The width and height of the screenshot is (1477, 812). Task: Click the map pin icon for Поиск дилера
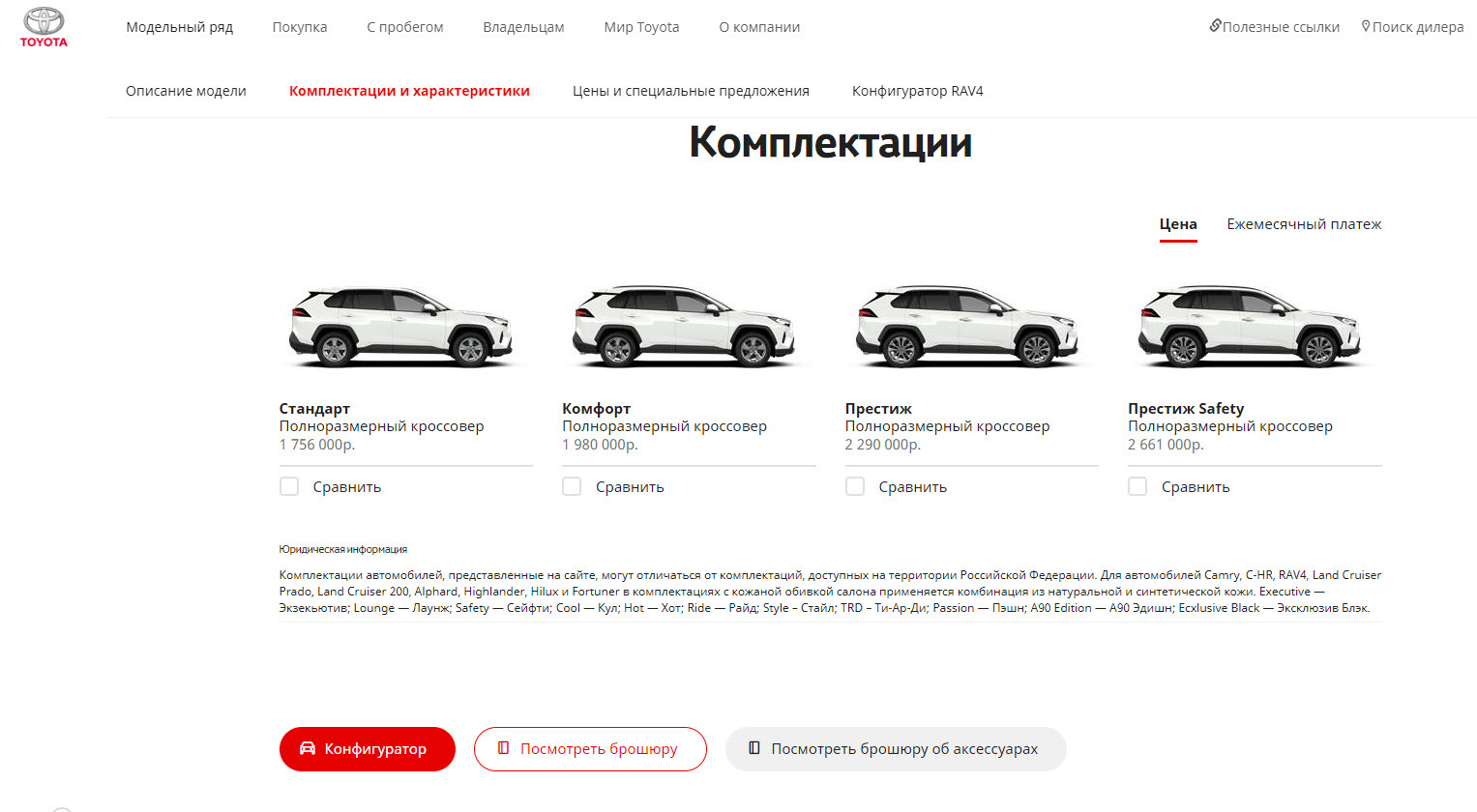tap(1366, 26)
